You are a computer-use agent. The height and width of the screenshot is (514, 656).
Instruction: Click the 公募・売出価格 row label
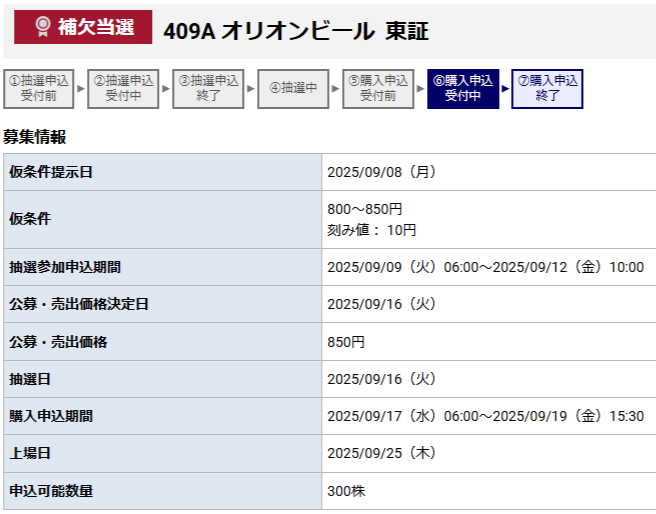click(x=58, y=342)
